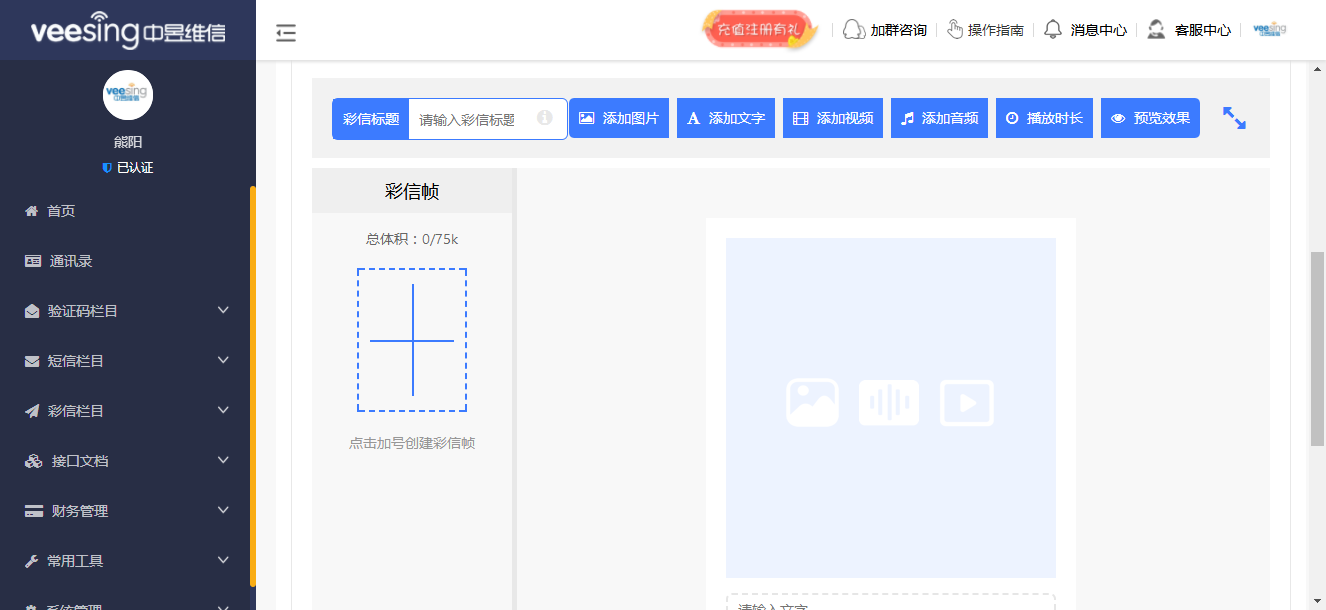Click the home icon beside 首页
Screen dimensions: 1326x610
[x=32, y=211]
